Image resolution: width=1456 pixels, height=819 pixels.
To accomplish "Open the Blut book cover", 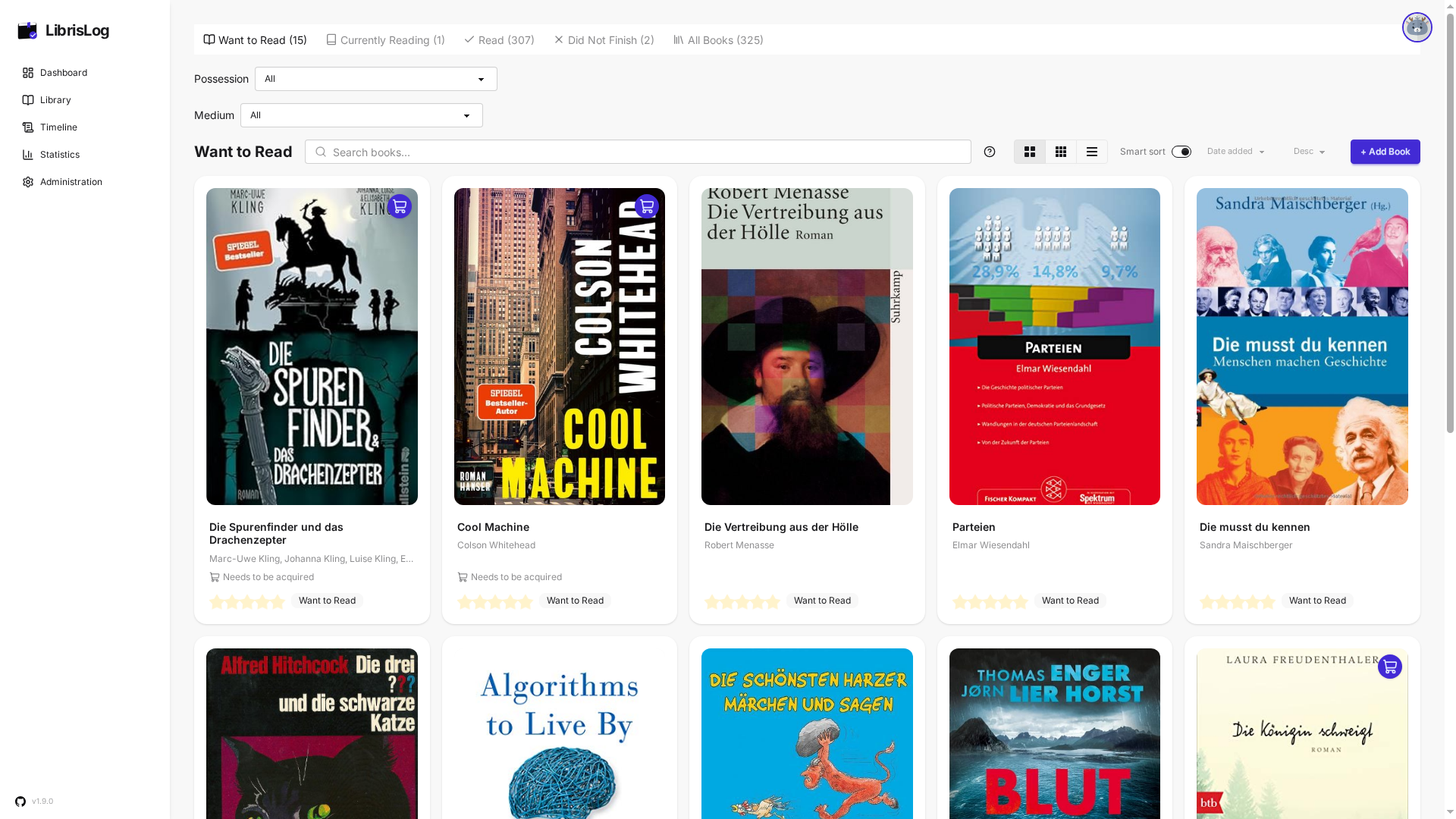I will (1055, 733).
